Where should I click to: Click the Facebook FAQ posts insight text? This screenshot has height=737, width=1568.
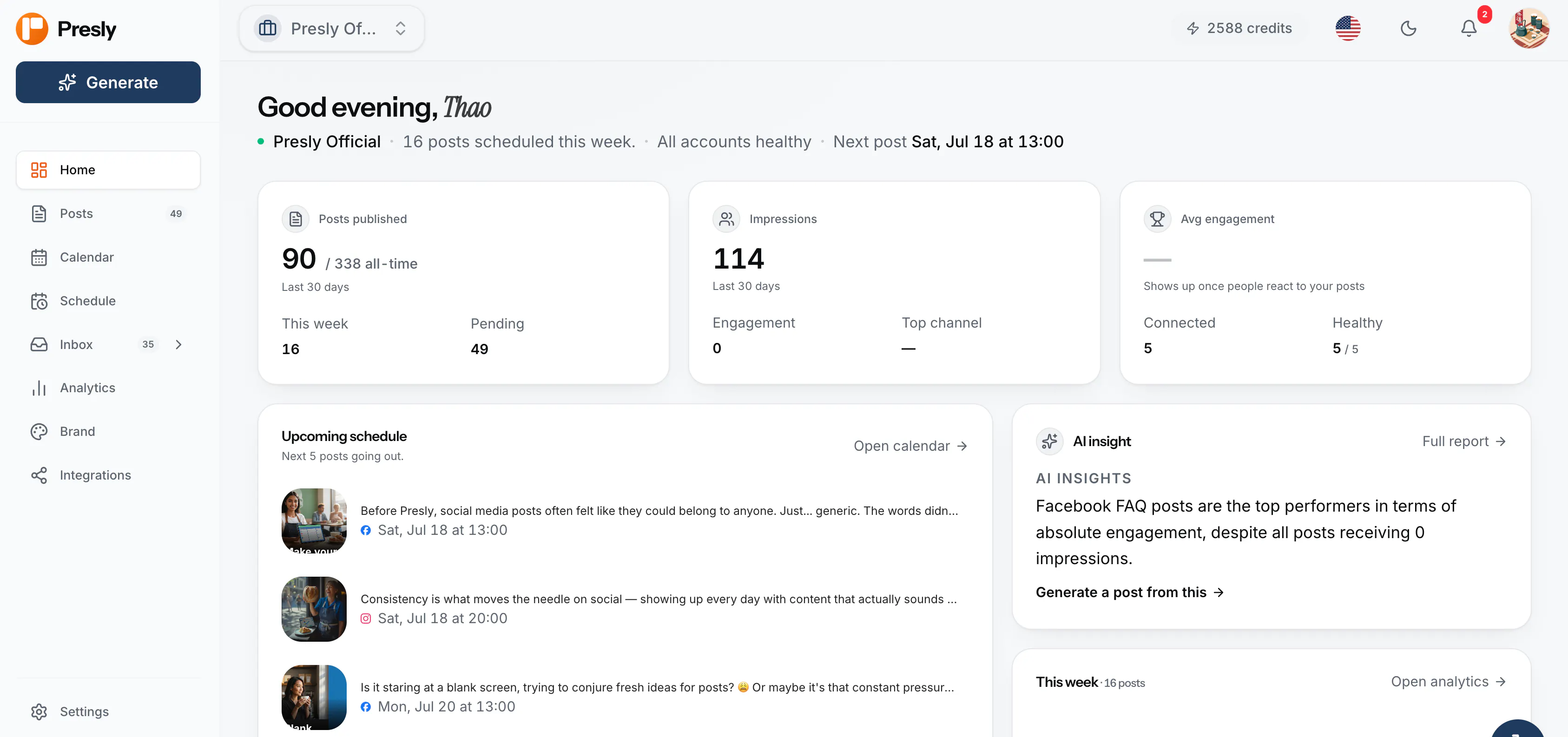click(x=1245, y=533)
